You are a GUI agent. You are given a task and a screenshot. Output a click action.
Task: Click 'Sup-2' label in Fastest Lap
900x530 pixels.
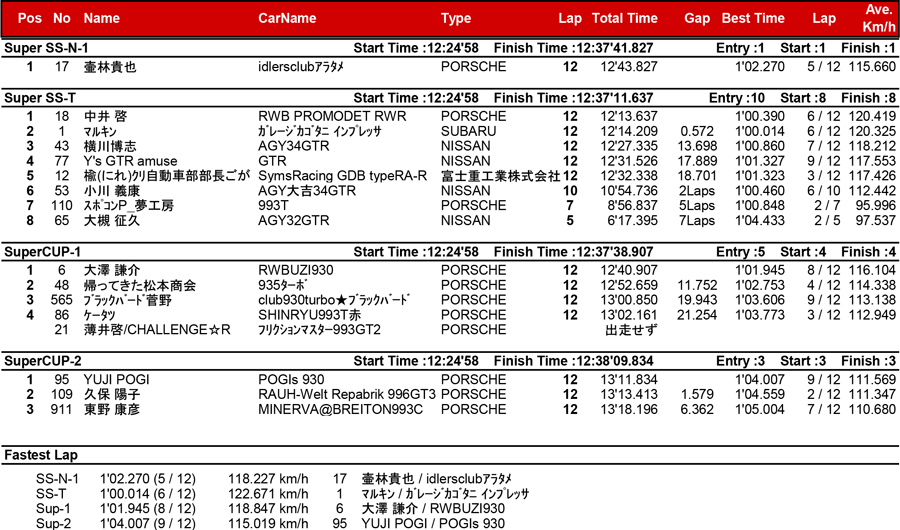click(53, 524)
